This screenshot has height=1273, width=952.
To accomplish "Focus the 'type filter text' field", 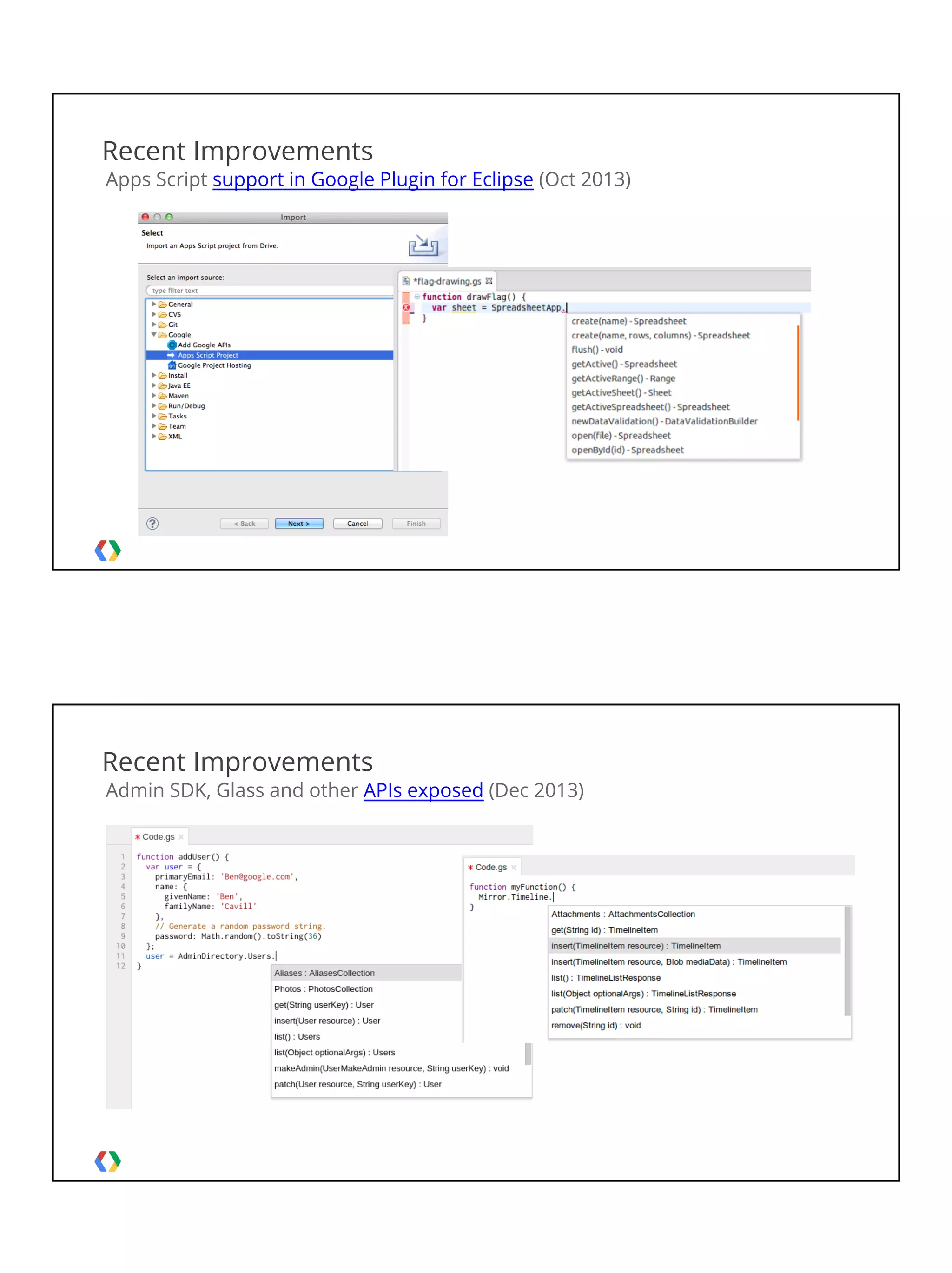I will (270, 291).
